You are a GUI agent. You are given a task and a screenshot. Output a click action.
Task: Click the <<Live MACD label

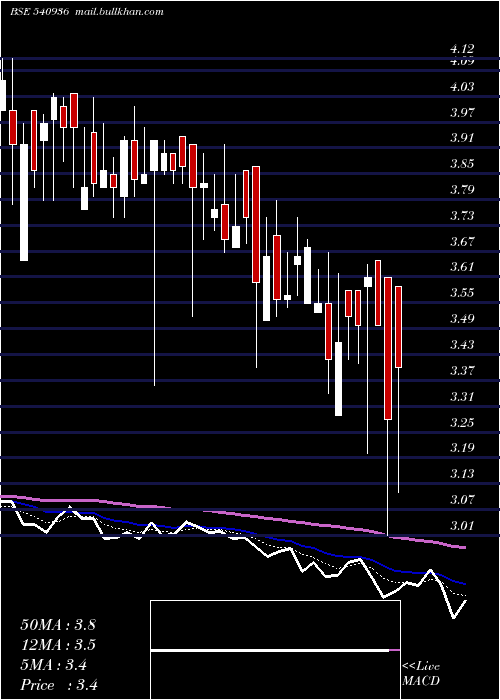tap(421, 673)
